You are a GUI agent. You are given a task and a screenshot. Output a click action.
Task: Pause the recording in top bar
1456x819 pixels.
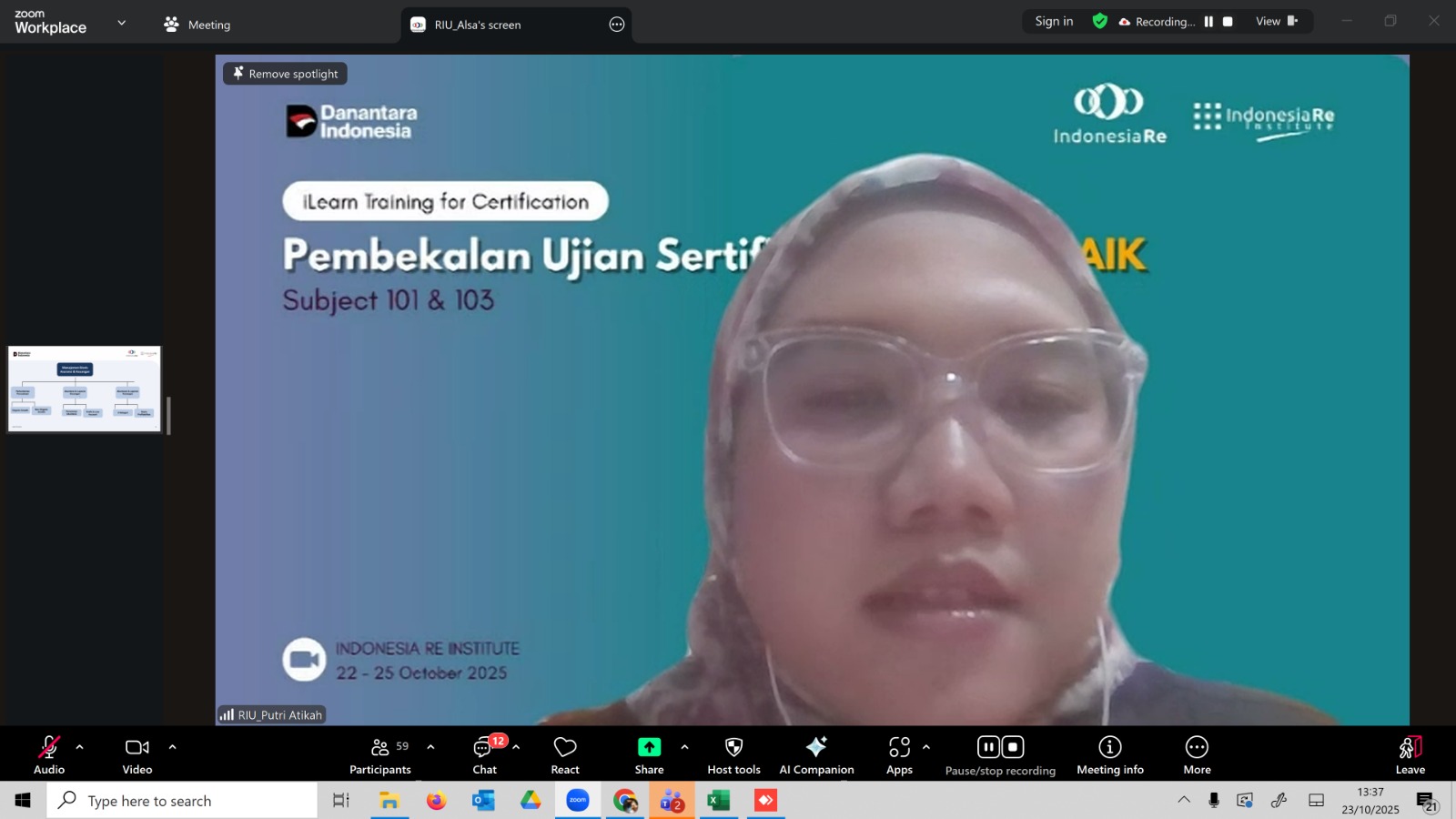[1208, 22]
